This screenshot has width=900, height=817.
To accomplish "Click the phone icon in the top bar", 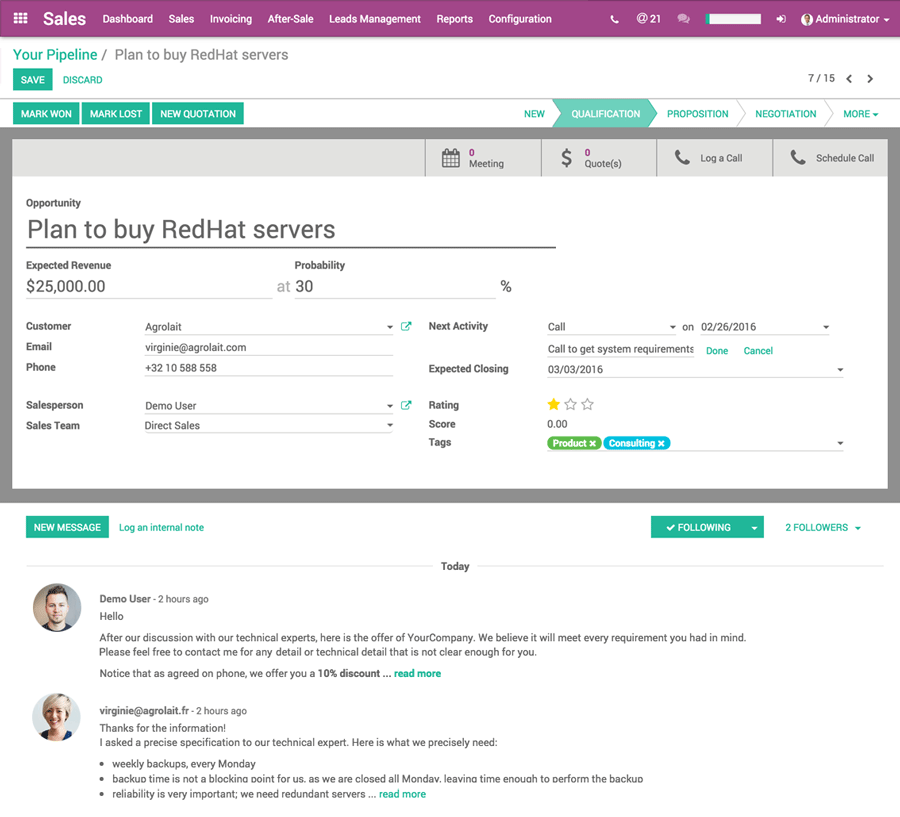I will tap(614, 18).
